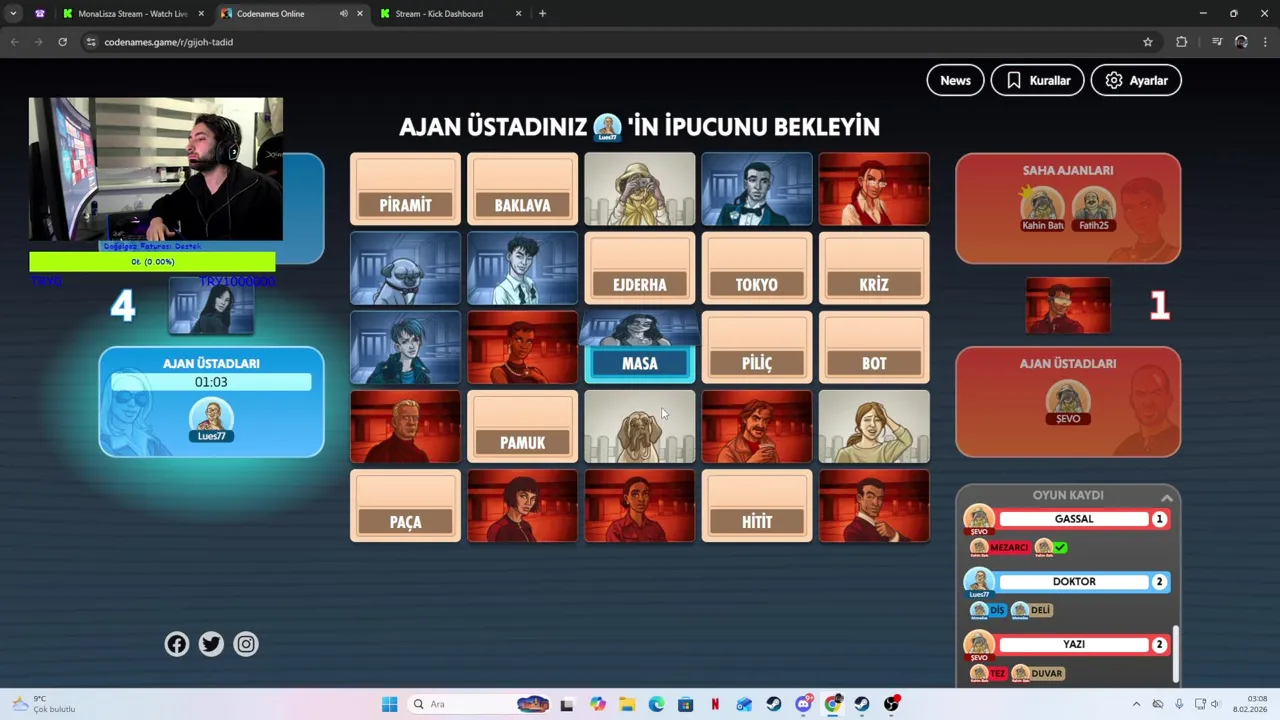Open the Instagram social link icon

pyautogui.click(x=246, y=644)
